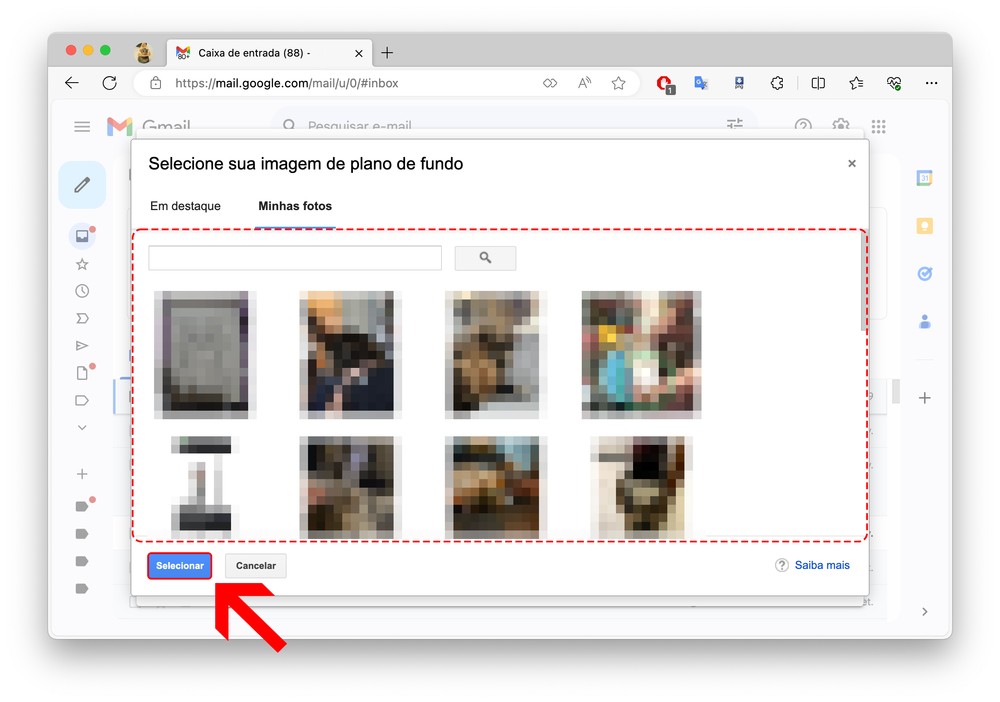
Task: Open Snoozed clock icon in sidebar
Action: click(82, 291)
